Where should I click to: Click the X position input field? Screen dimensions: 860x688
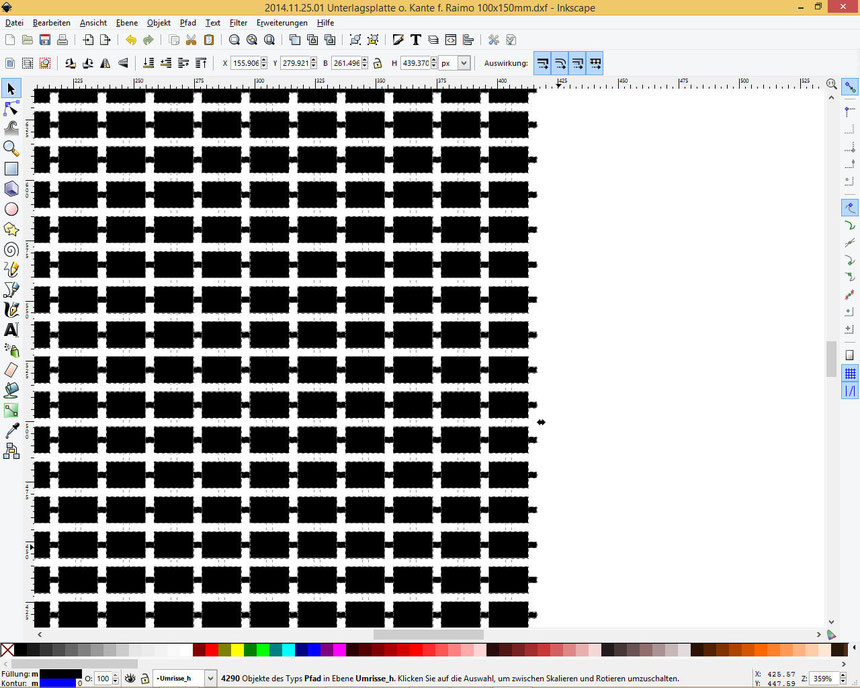click(x=245, y=63)
